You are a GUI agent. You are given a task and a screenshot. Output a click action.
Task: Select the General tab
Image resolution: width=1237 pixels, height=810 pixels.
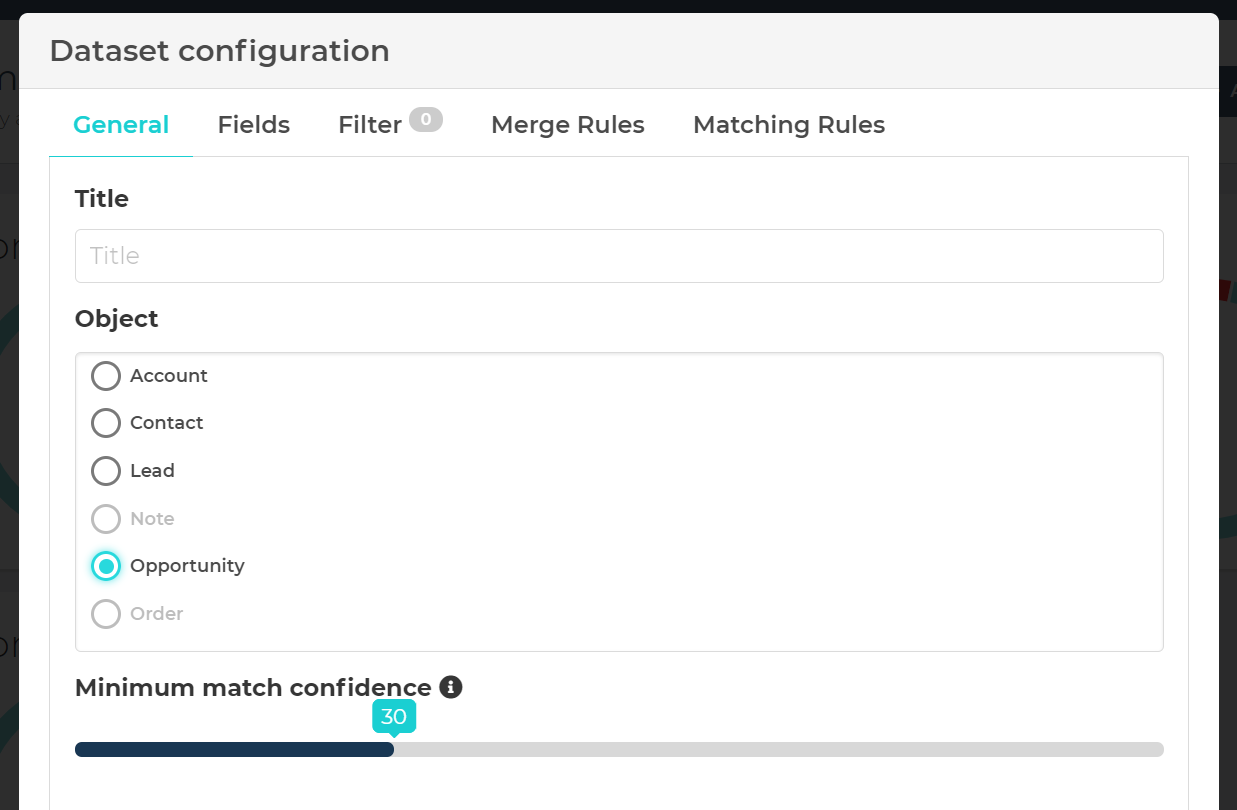coord(121,125)
